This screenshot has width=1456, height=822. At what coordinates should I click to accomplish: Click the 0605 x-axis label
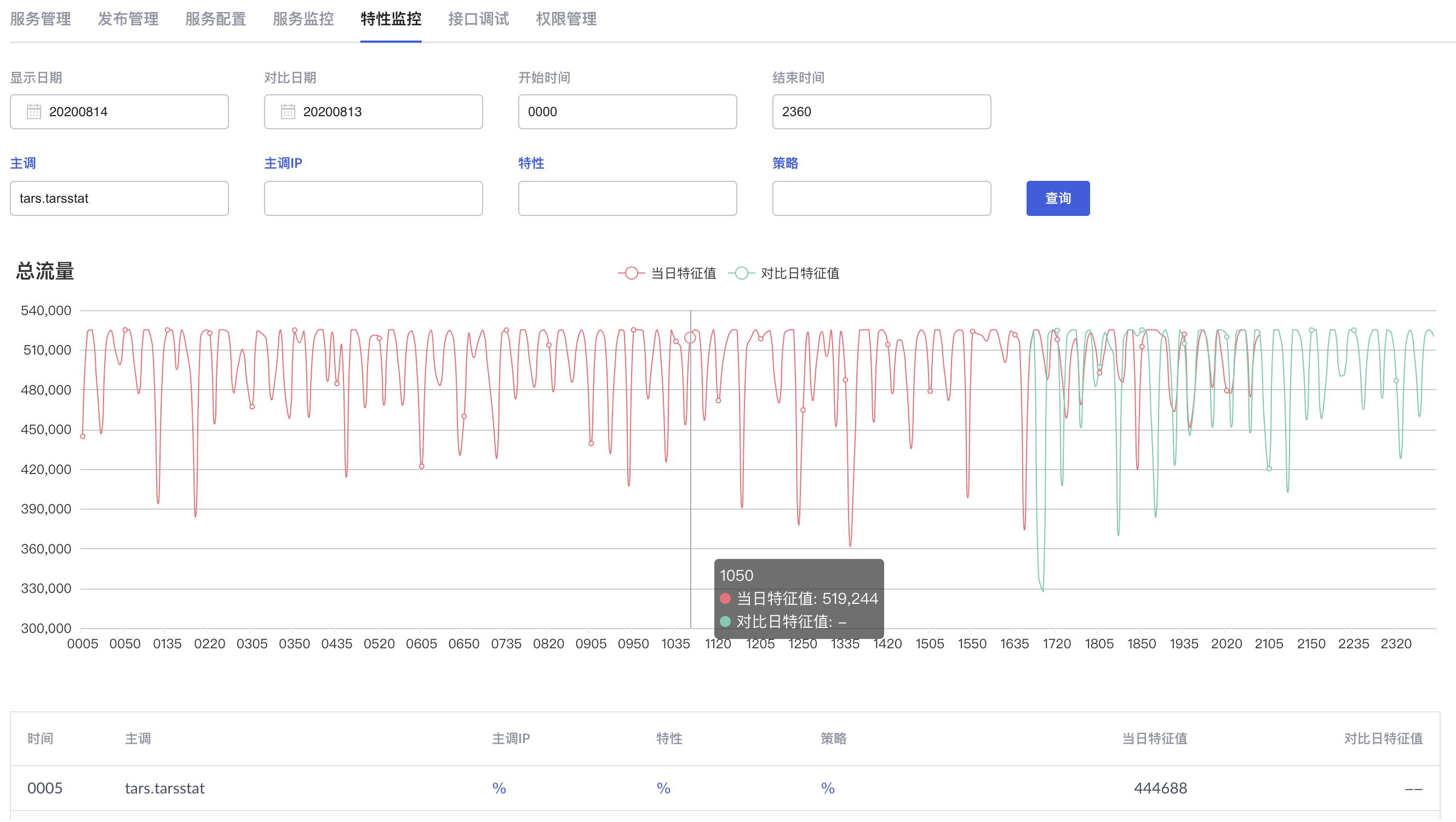[421, 644]
